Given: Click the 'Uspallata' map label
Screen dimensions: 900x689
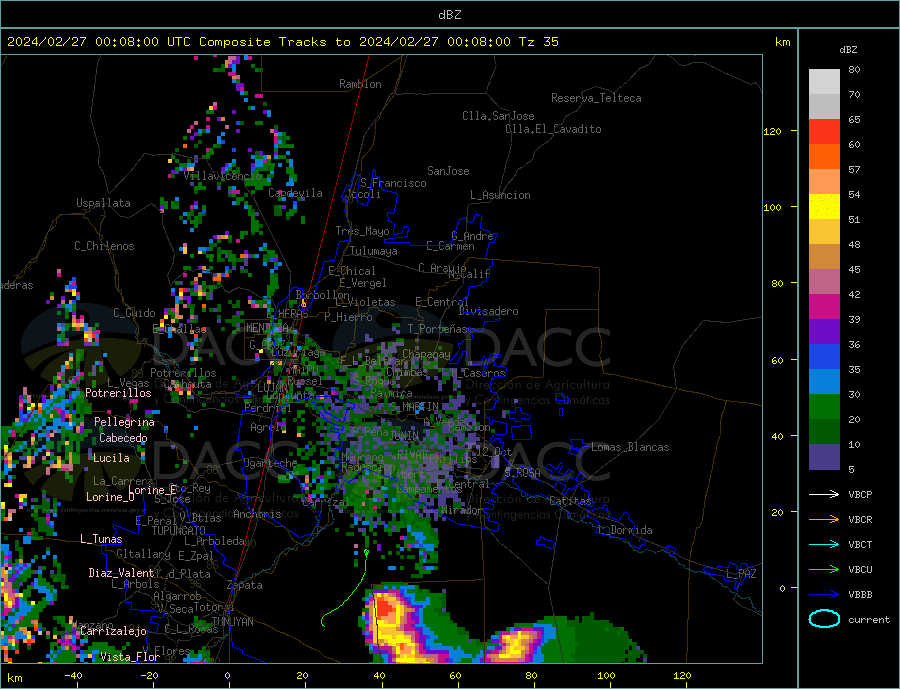Looking at the screenshot, I should pos(103,203).
